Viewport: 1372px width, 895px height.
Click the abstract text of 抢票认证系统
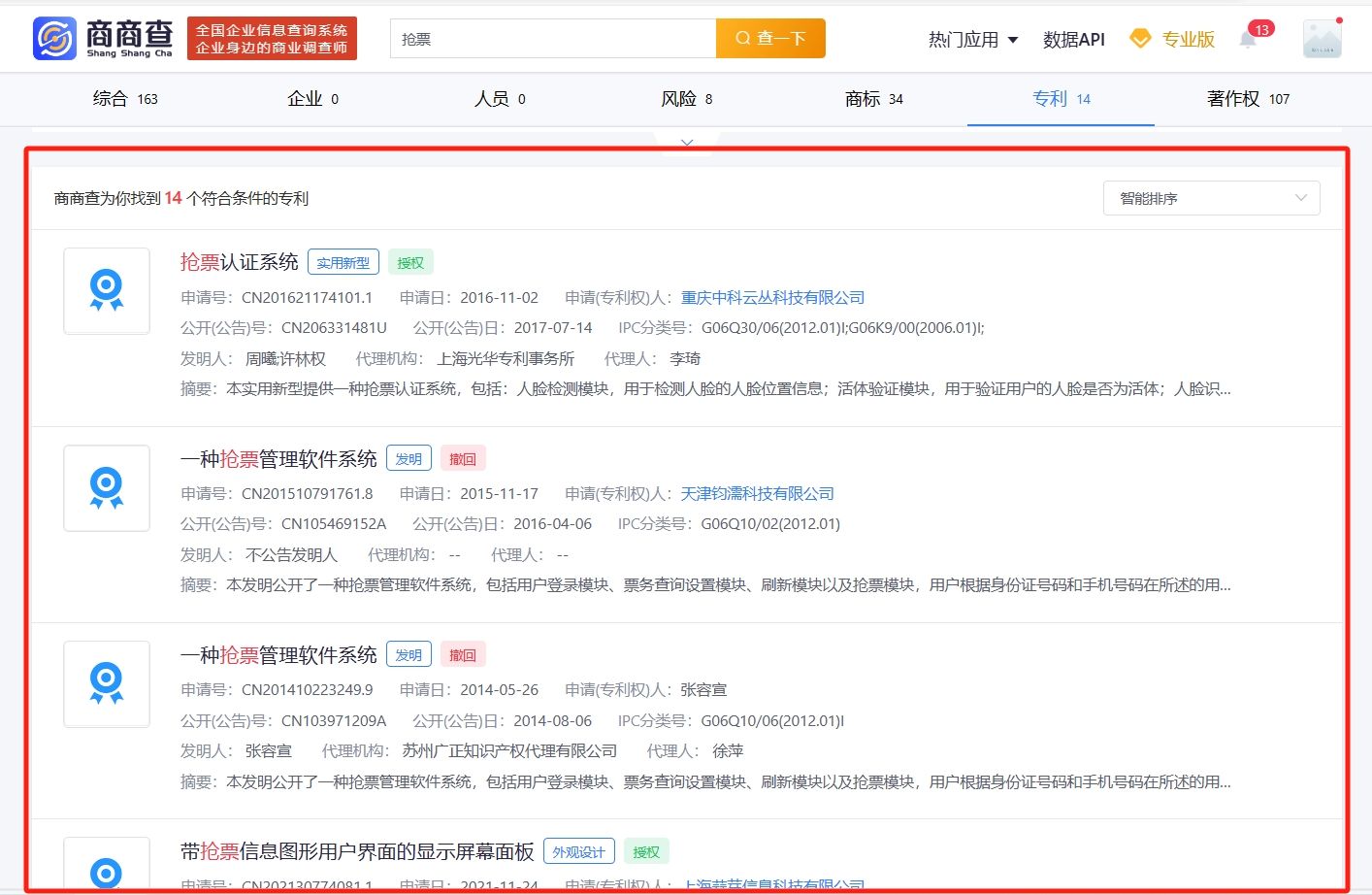coord(729,388)
